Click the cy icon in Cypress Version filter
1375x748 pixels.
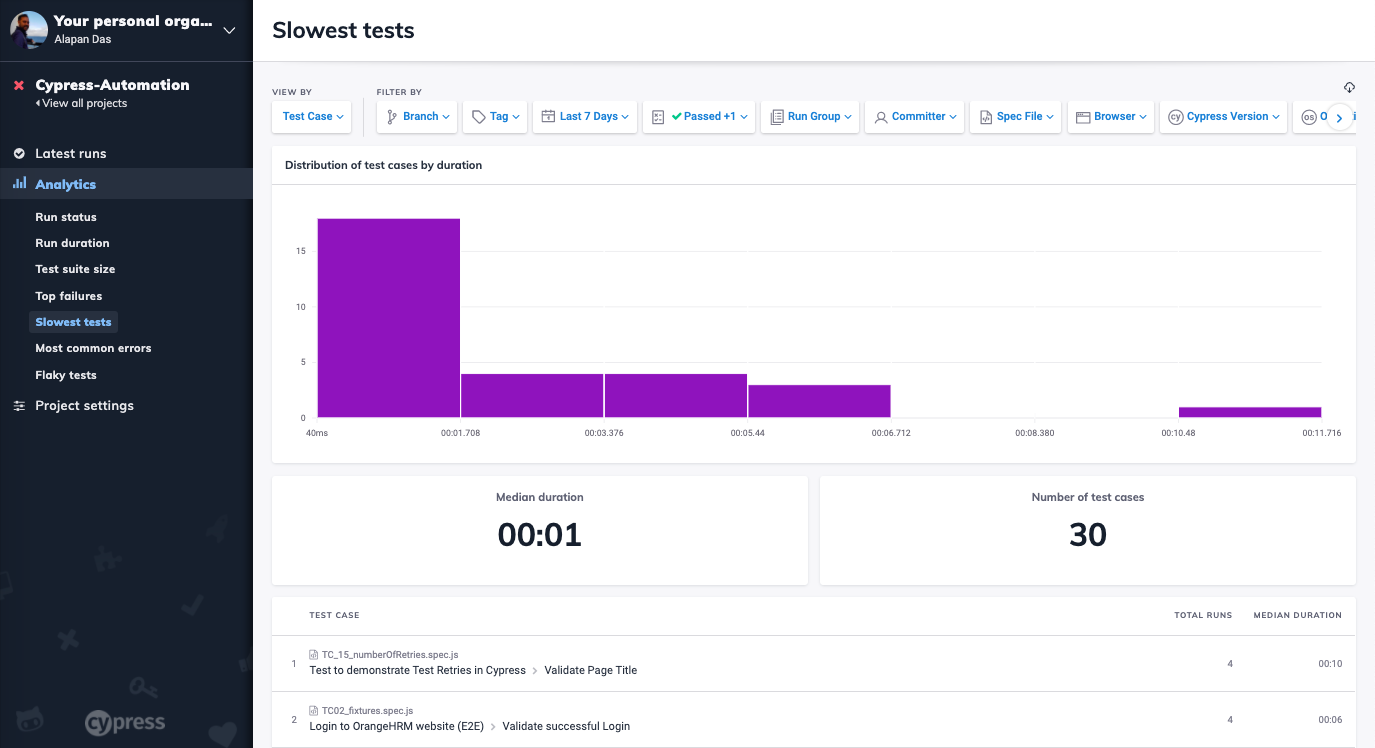coord(1176,117)
